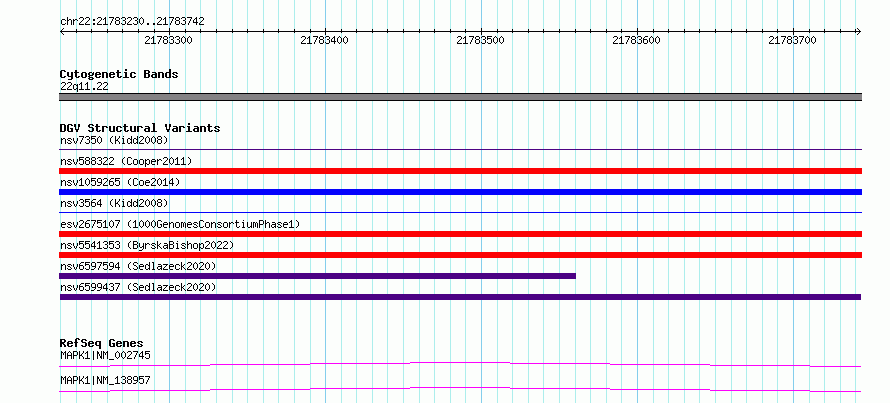Click the full-width purple nsv6599437 bar
Screen dimensions: 890x403
coord(460,297)
